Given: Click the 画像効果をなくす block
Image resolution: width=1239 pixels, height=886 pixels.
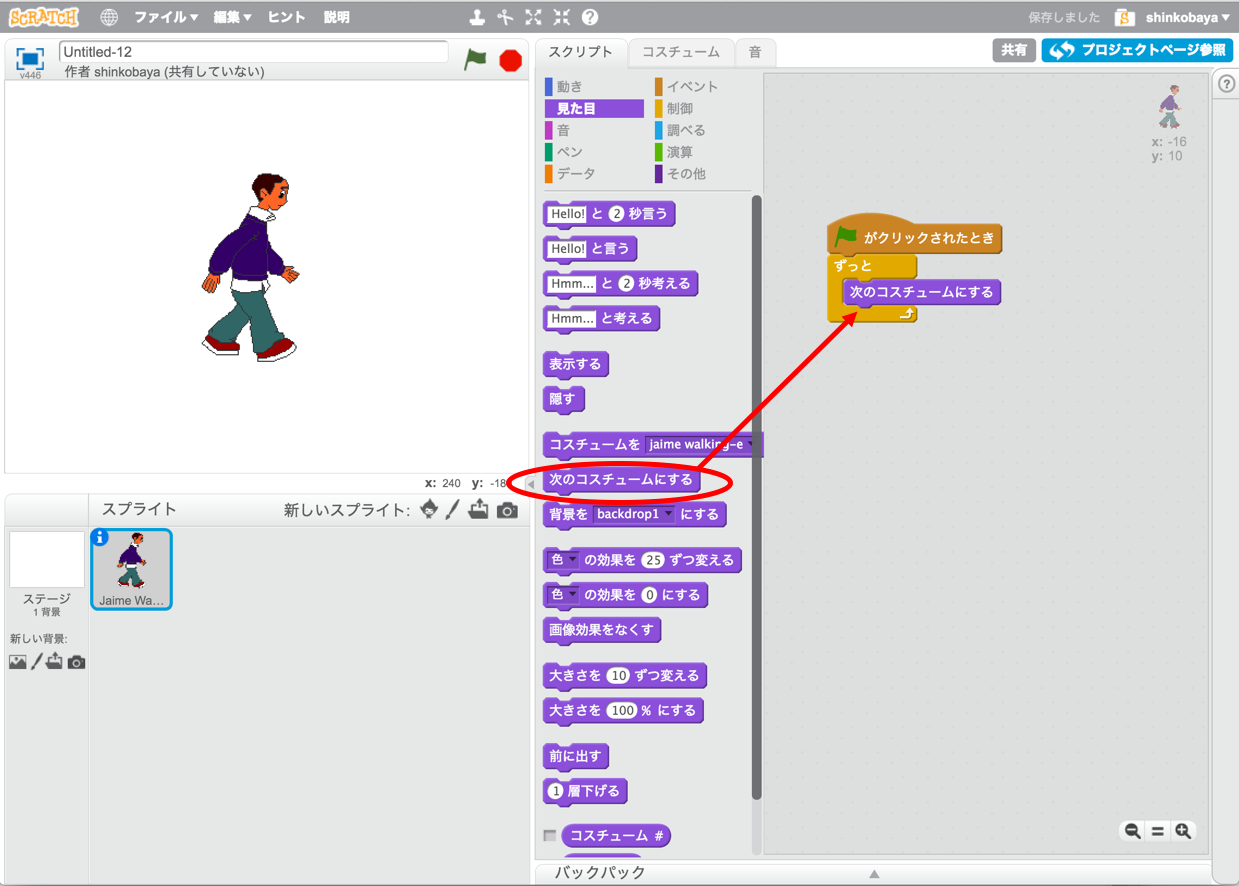Looking at the screenshot, I should coord(602,630).
